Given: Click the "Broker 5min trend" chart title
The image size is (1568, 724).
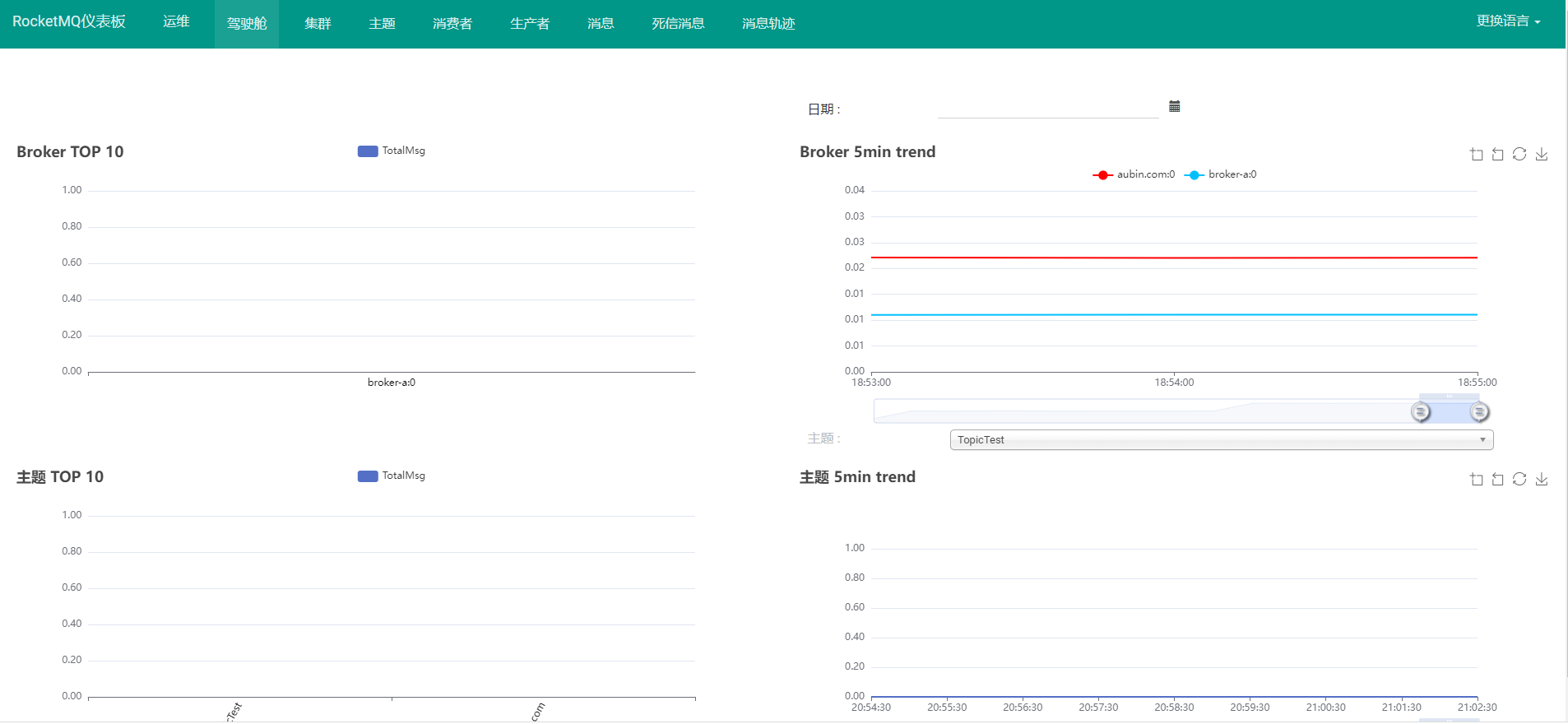Looking at the screenshot, I should tap(868, 152).
